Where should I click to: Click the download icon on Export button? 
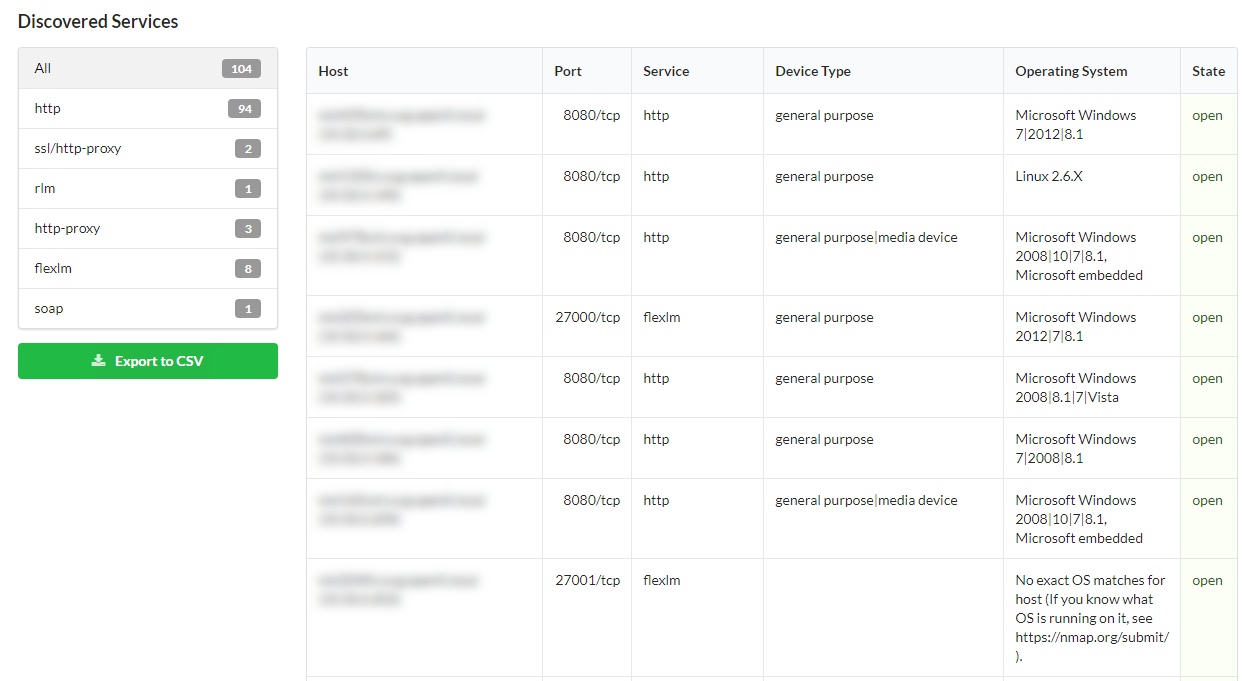coord(99,361)
